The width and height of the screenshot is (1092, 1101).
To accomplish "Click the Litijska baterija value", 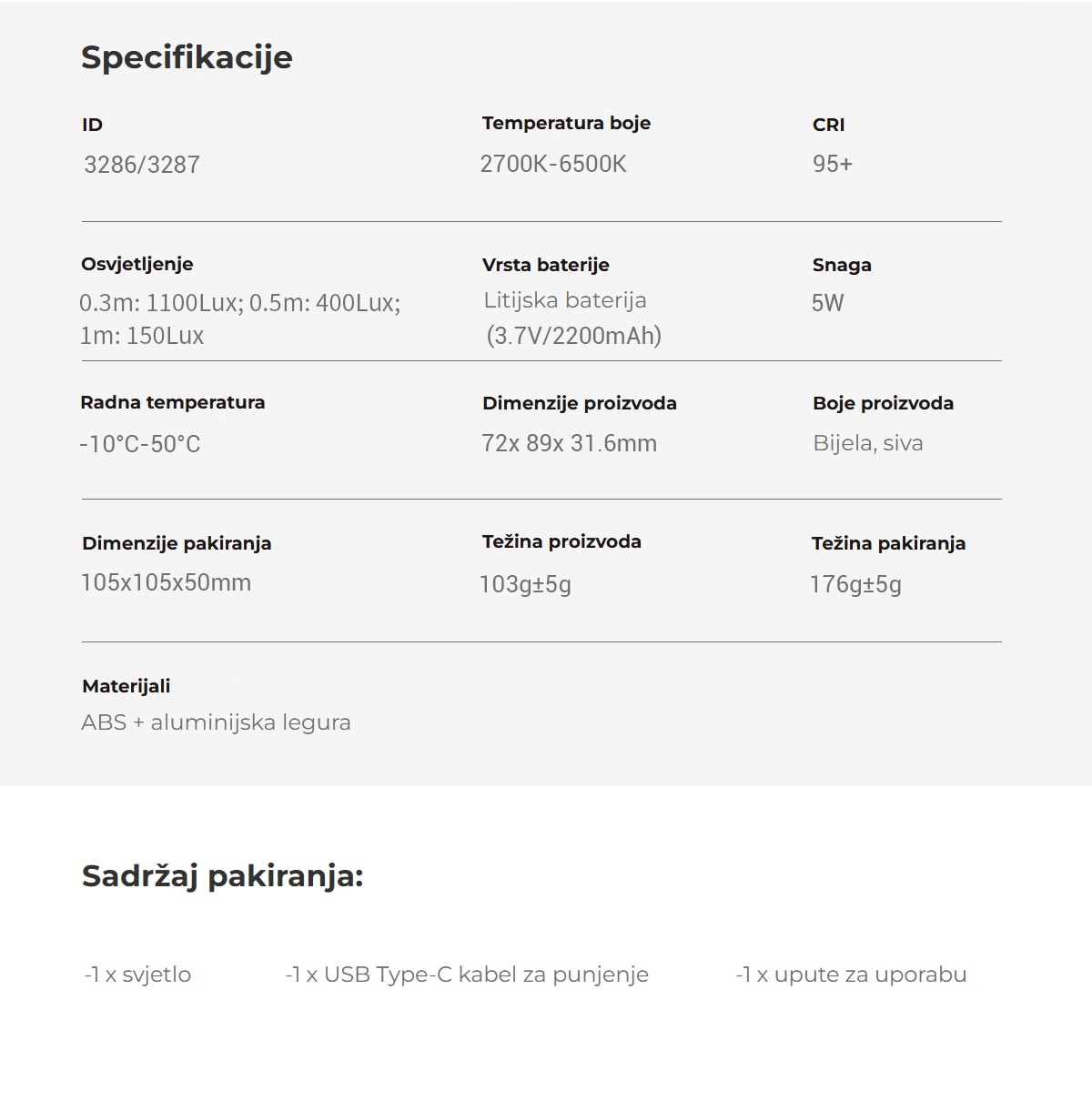I will pyautogui.click(x=564, y=300).
